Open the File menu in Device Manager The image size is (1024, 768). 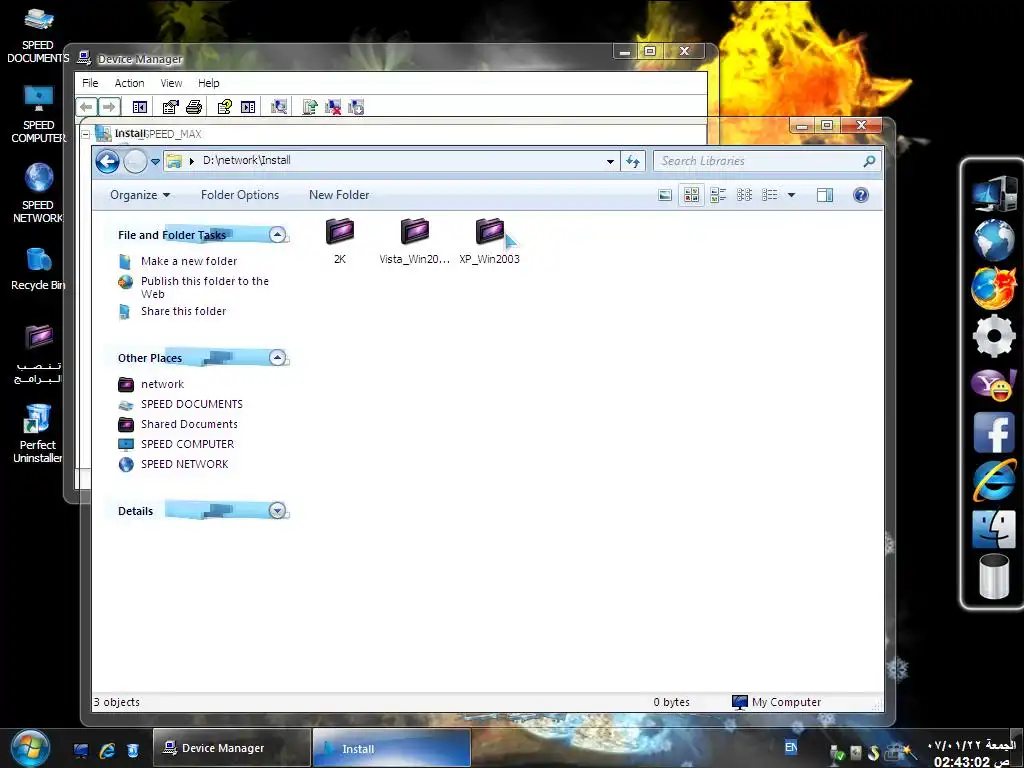tap(90, 83)
